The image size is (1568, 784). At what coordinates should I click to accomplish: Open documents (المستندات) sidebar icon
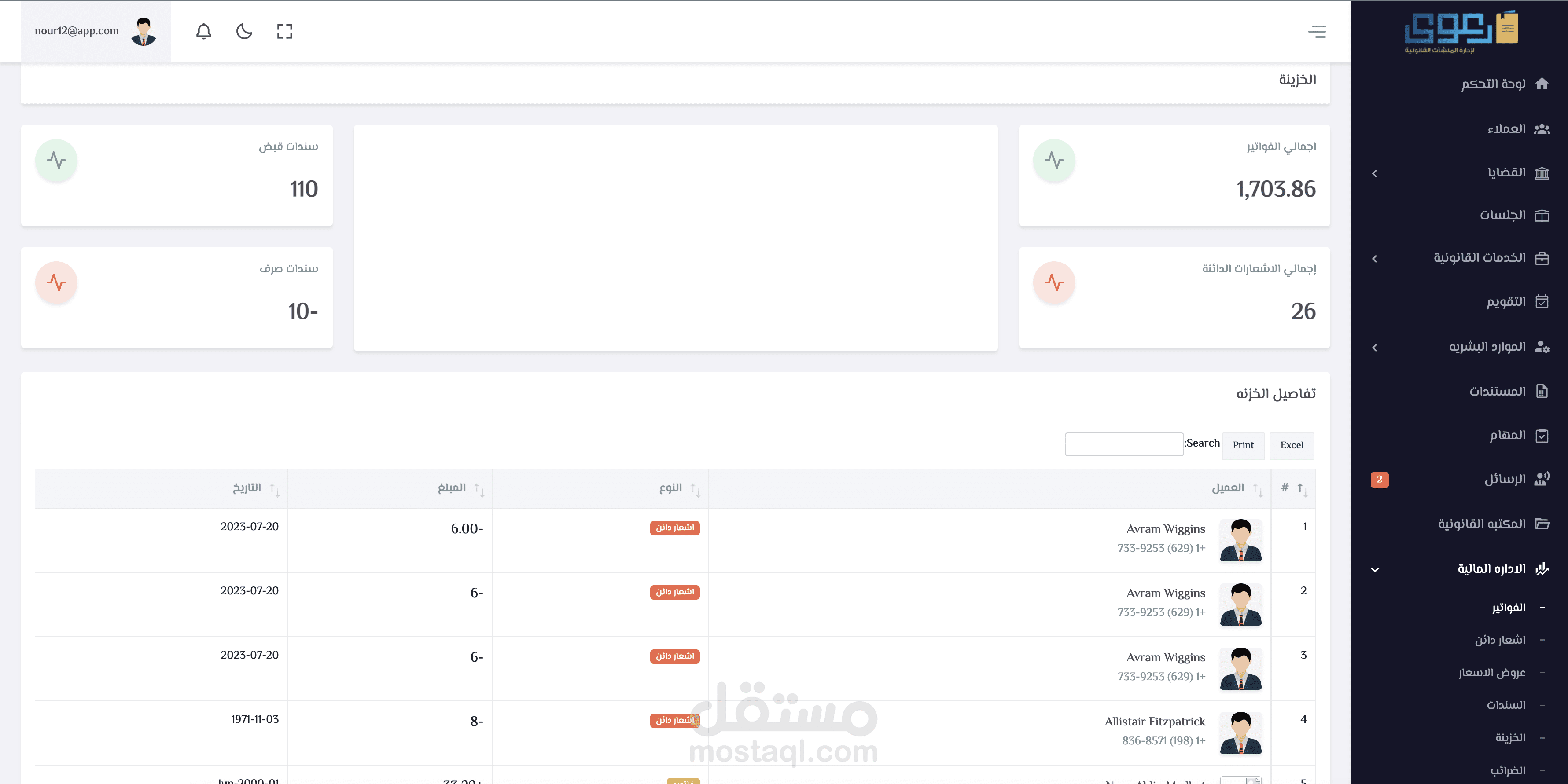tap(1541, 391)
